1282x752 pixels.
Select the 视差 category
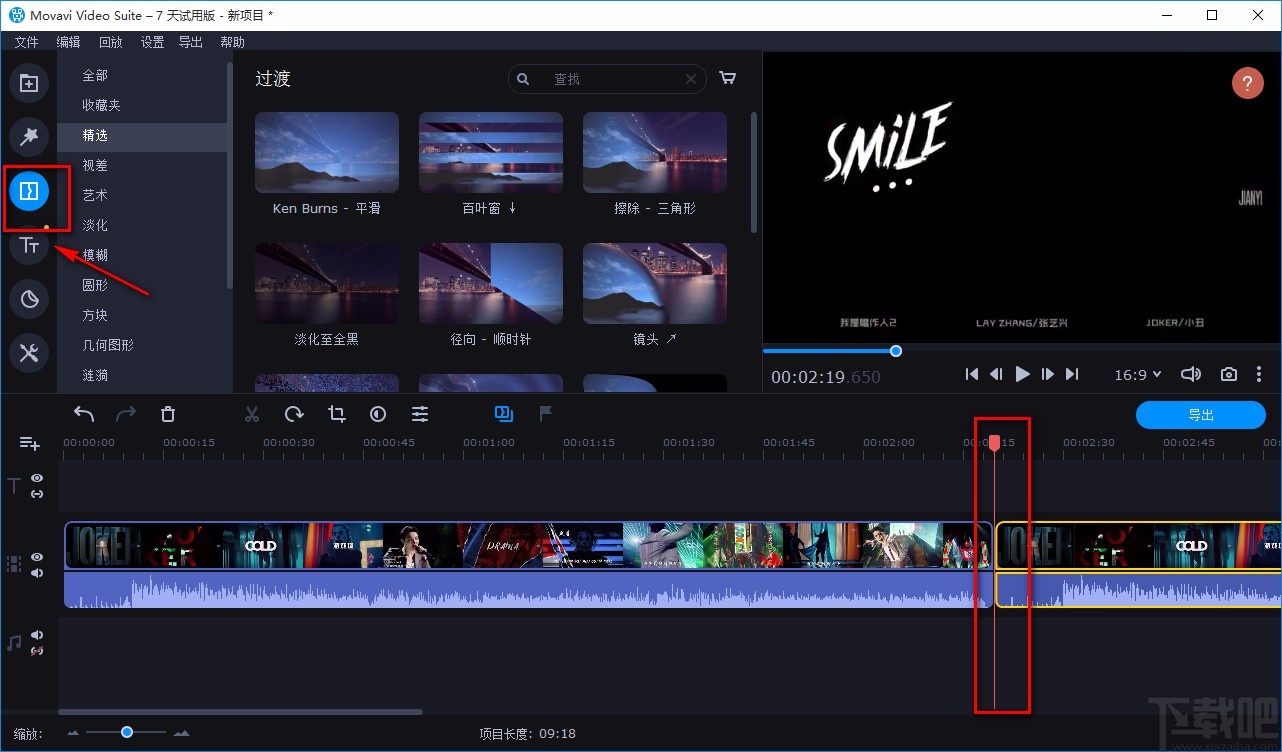[x=142, y=165]
